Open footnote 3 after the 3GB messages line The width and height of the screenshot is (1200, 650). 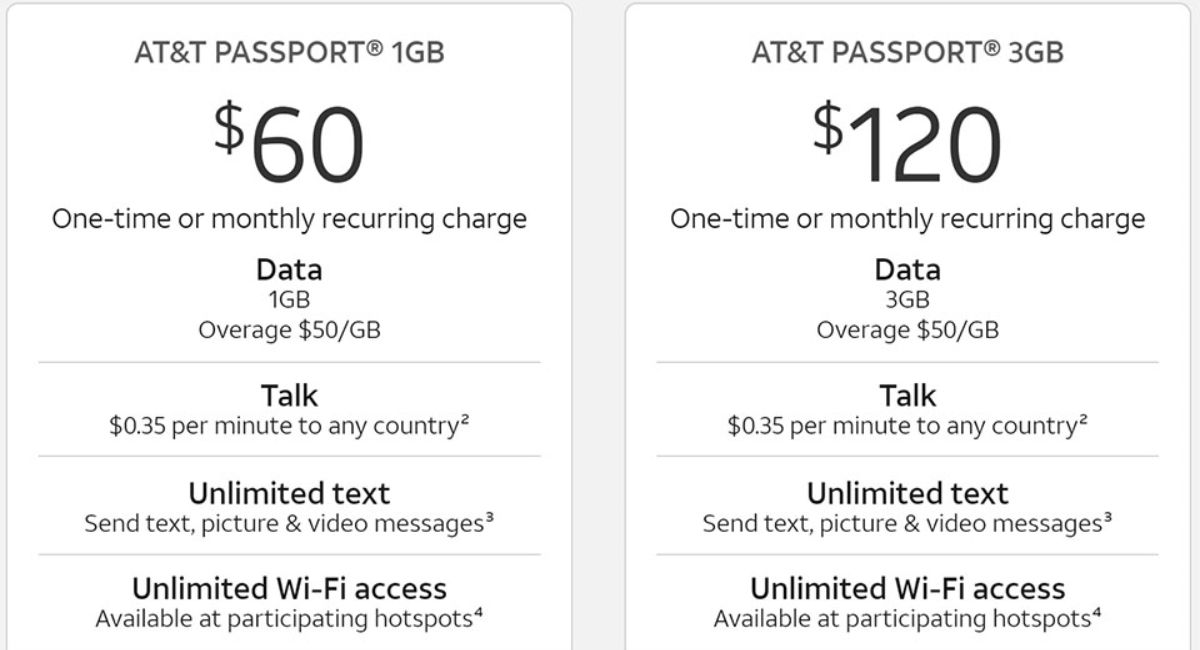[x=1108, y=518]
